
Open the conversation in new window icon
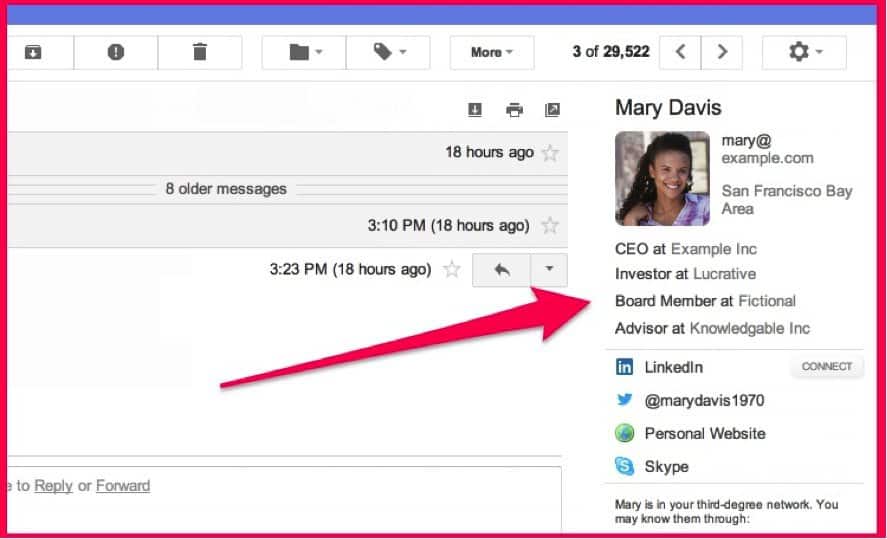click(551, 110)
